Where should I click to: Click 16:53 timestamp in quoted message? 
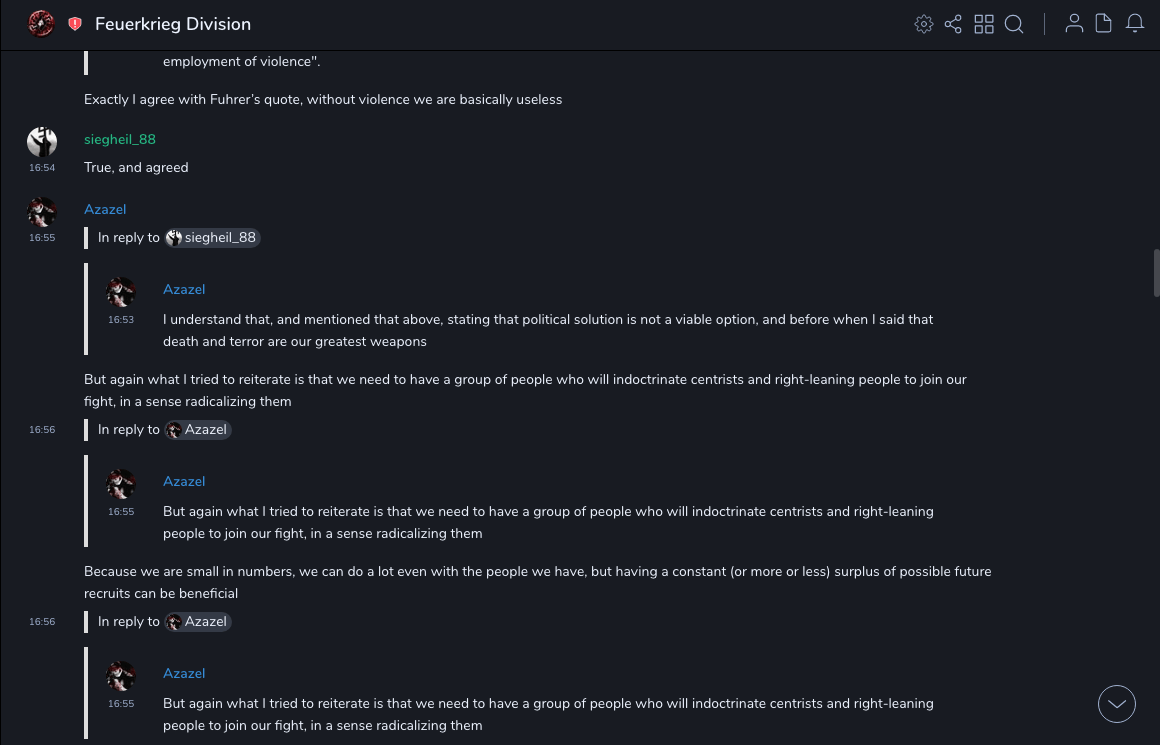pos(121,320)
